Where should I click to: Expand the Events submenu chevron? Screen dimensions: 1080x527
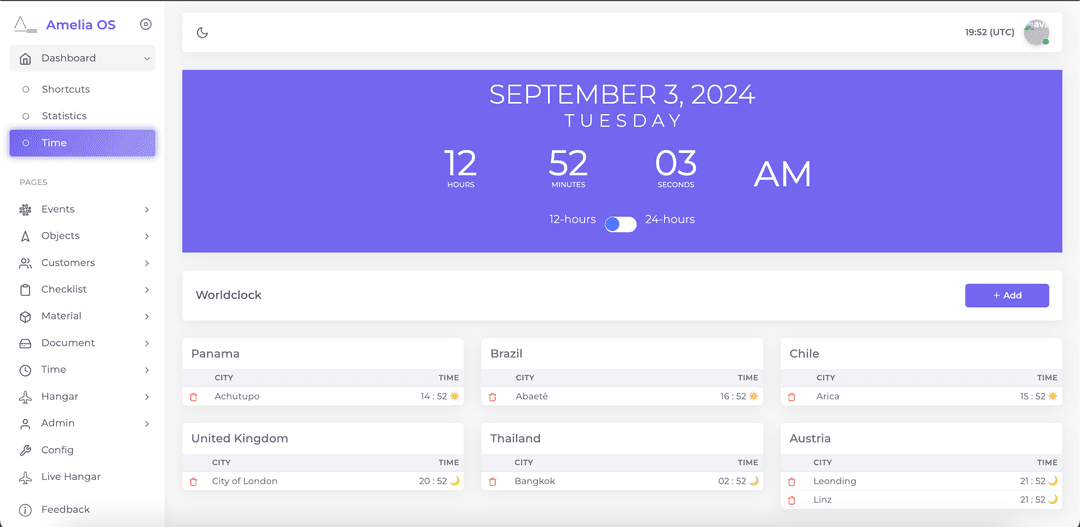click(147, 209)
